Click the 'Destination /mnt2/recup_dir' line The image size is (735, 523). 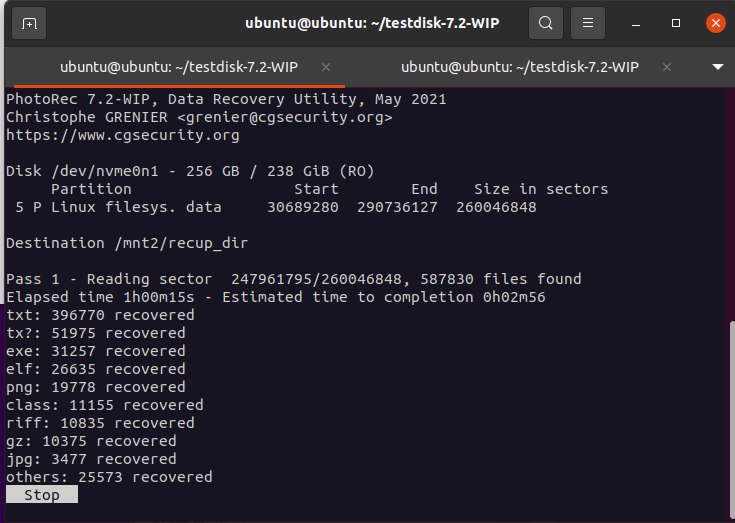tap(127, 243)
